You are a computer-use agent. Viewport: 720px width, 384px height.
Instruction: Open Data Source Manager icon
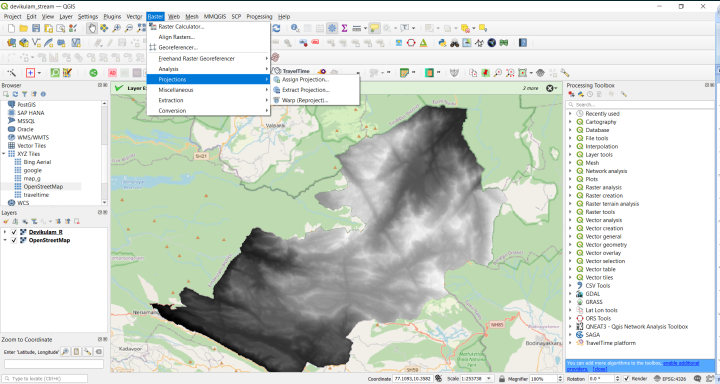11,43
